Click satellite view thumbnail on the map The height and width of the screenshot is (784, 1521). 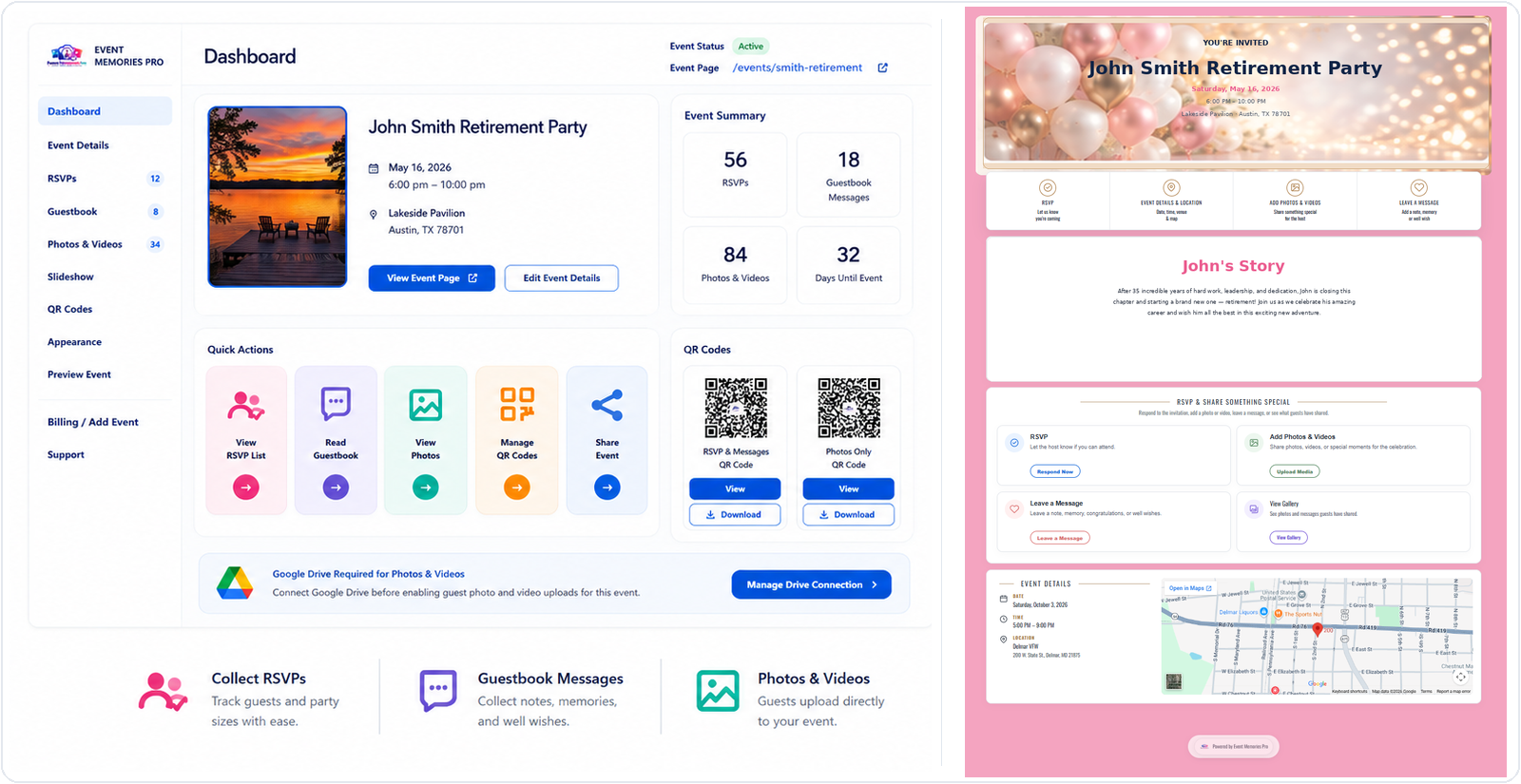tap(1174, 681)
